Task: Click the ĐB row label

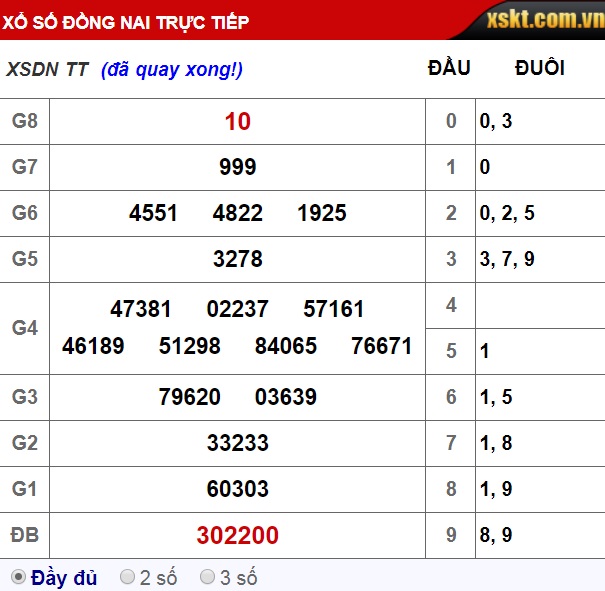Action: pos(25,535)
